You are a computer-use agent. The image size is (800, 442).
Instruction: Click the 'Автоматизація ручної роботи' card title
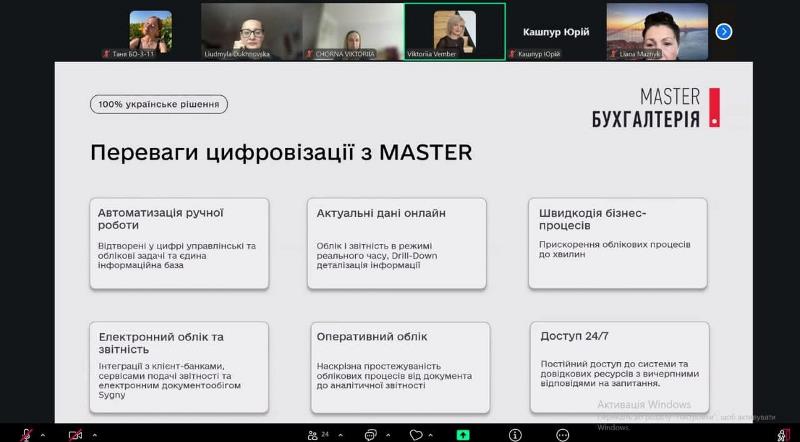(161, 219)
